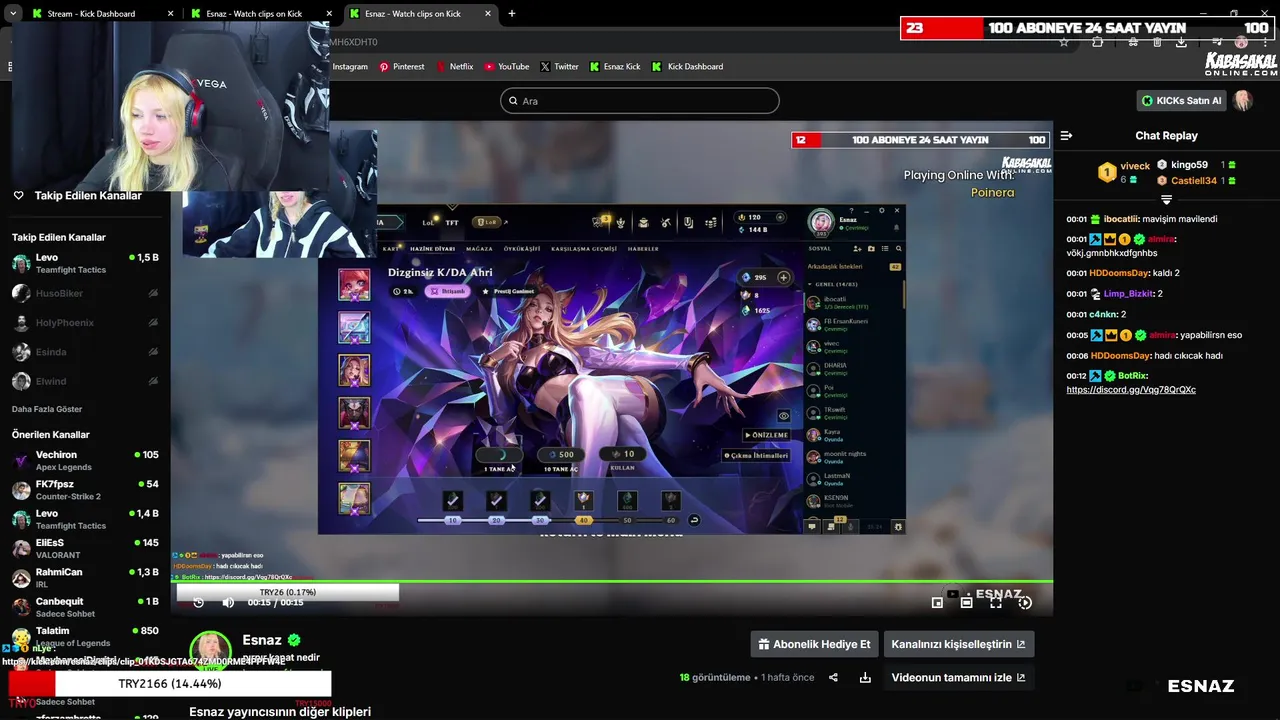
Task: Click the reward track milestone 40 marker
Action: coord(584,520)
